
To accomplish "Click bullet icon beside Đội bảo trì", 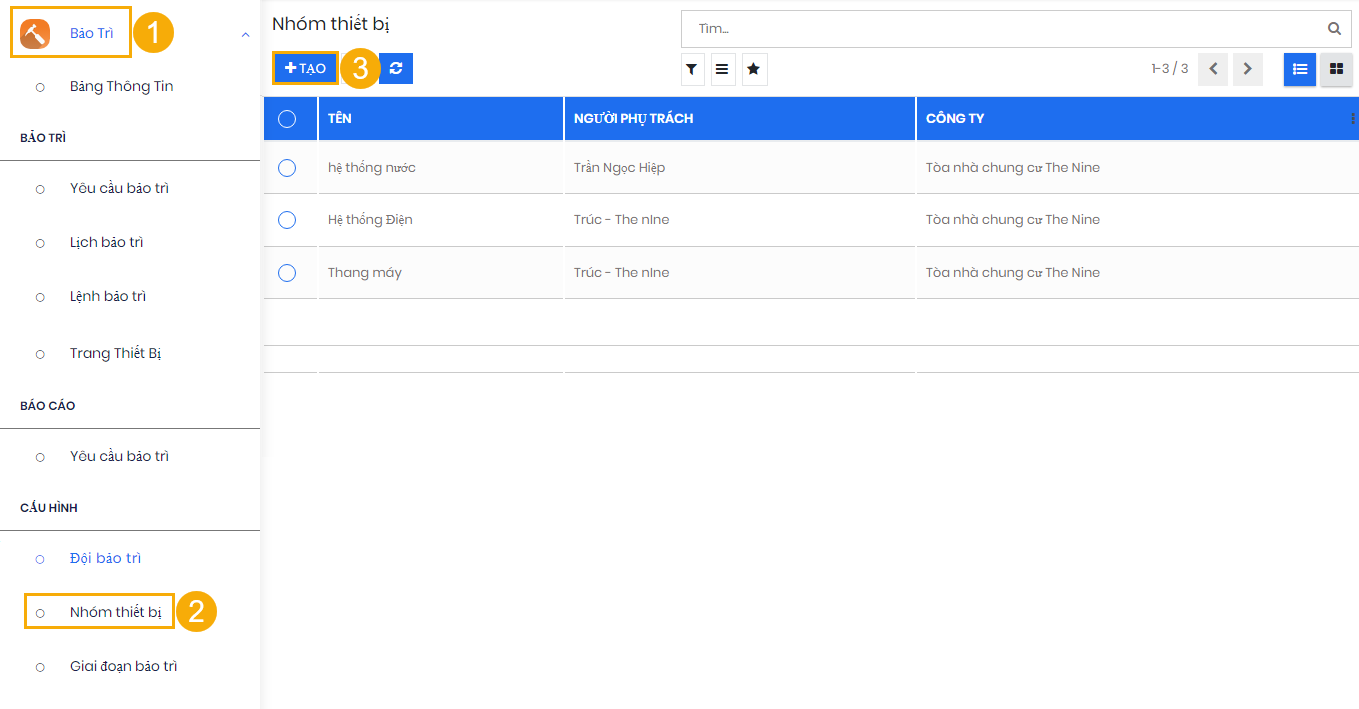I will click(x=40, y=559).
